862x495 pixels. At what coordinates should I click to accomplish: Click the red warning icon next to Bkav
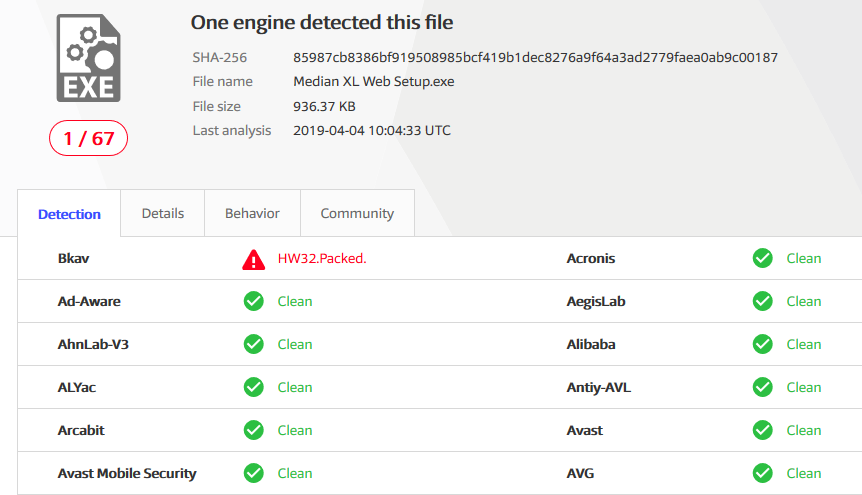(253, 259)
